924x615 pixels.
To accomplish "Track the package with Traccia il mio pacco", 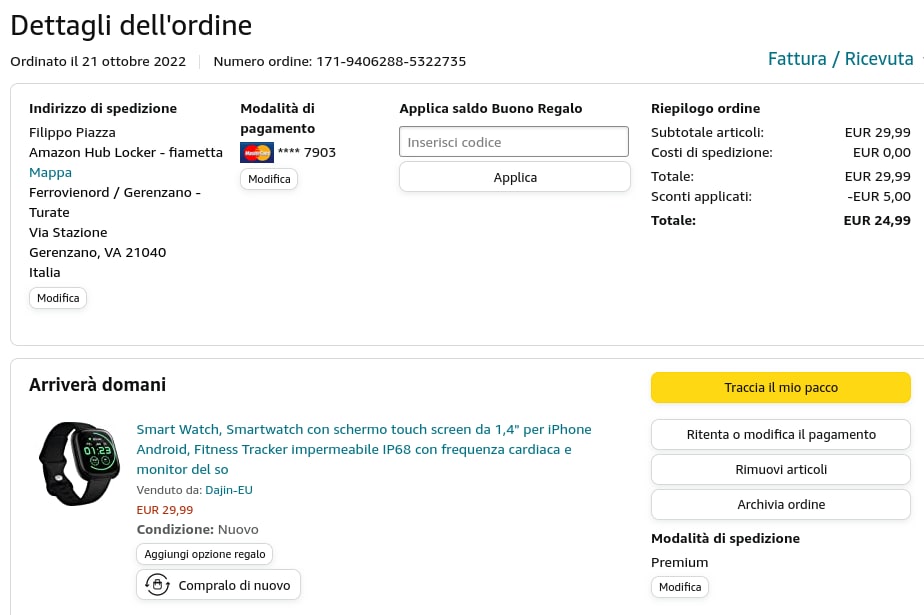I will [780, 387].
